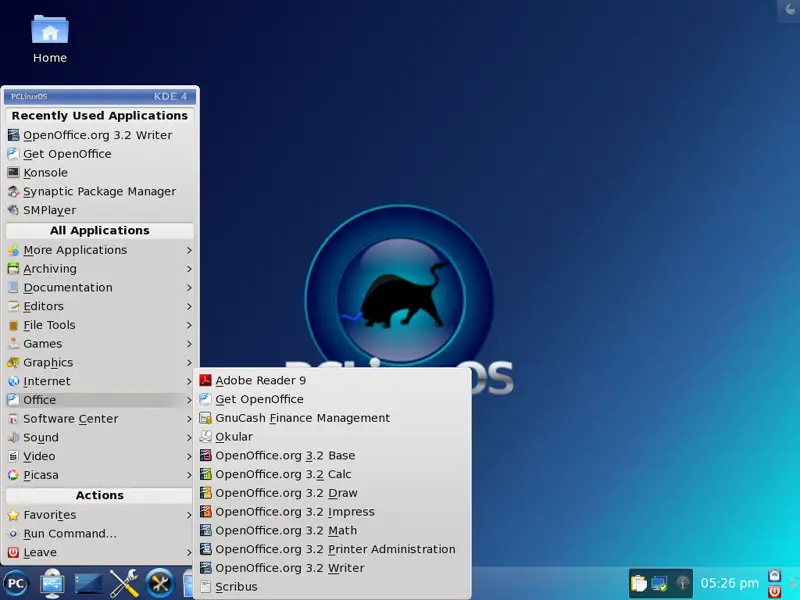Screen dimensions: 800x600
Task: Expand the Sound submenu arrow
Action: pos(189,438)
